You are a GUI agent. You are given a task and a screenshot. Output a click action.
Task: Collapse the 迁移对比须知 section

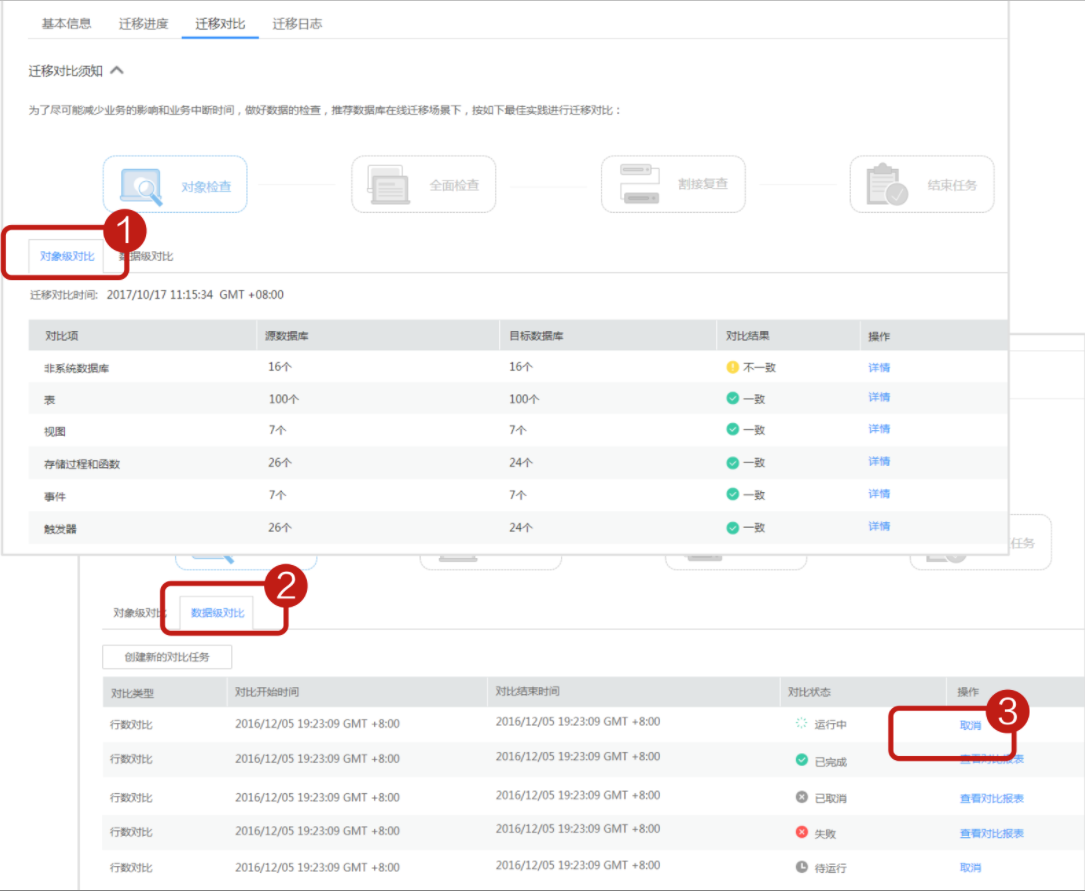pyautogui.click(x=117, y=71)
